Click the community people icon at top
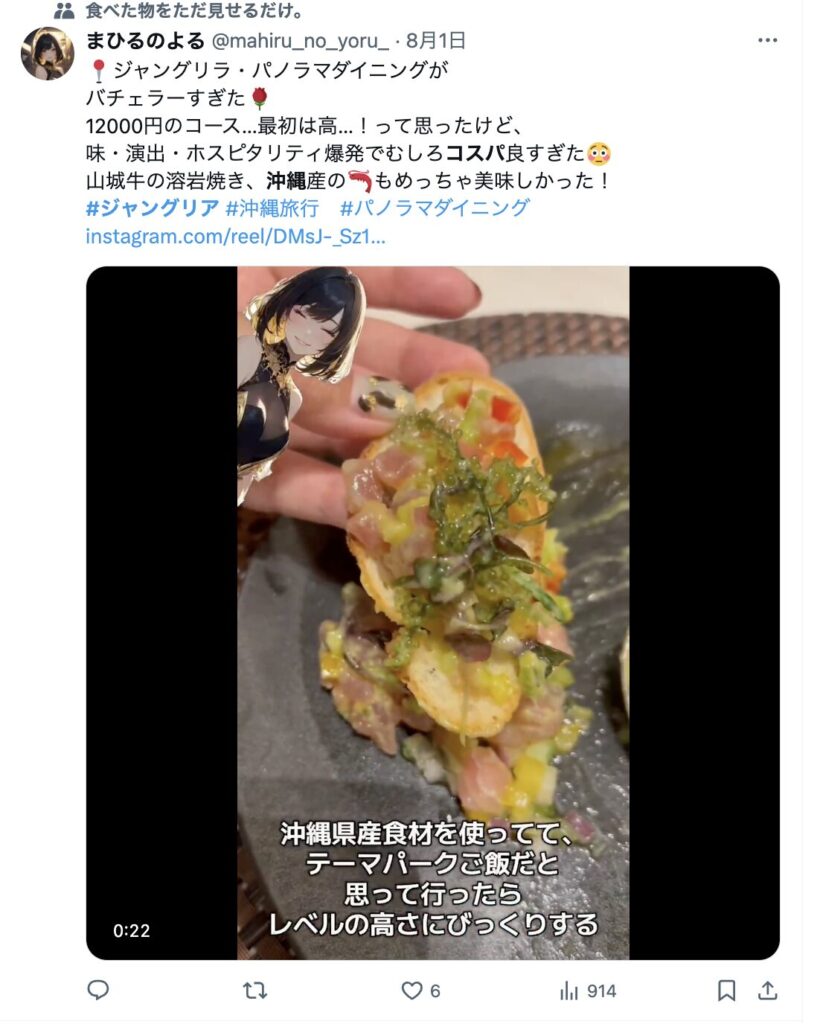 point(64,10)
